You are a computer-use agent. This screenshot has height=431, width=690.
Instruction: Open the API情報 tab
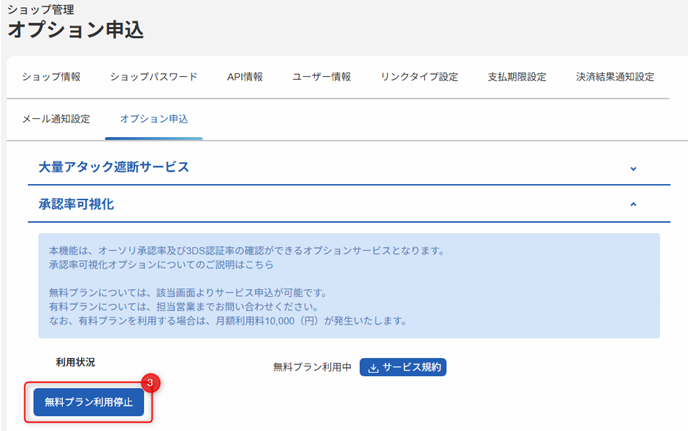pyautogui.click(x=245, y=77)
